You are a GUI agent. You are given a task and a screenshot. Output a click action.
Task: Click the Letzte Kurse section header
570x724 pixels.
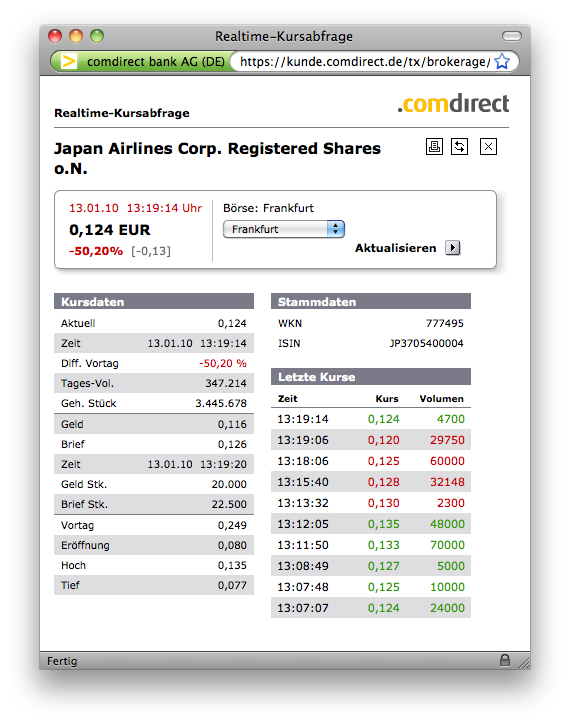pyautogui.click(x=371, y=377)
